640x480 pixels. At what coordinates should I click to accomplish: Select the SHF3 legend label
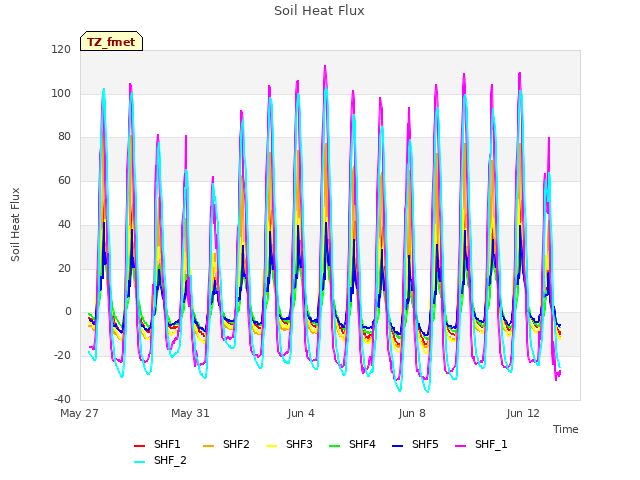point(299,444)
